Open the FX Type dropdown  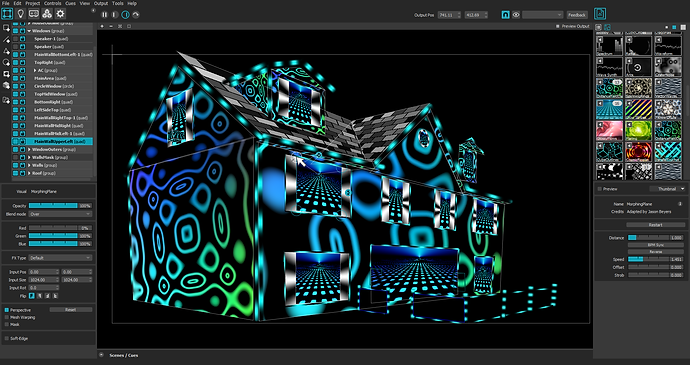pyautogui.click(x=60, y=258)
